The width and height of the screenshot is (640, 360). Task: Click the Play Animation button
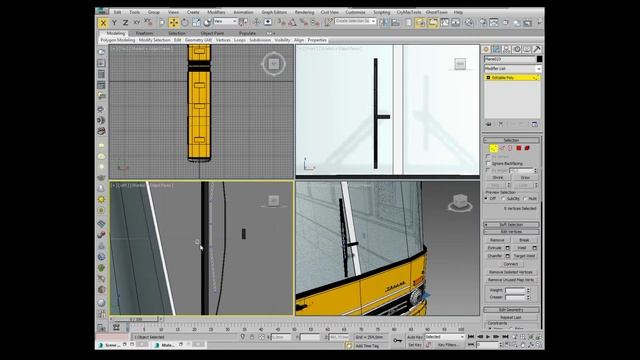488,337
